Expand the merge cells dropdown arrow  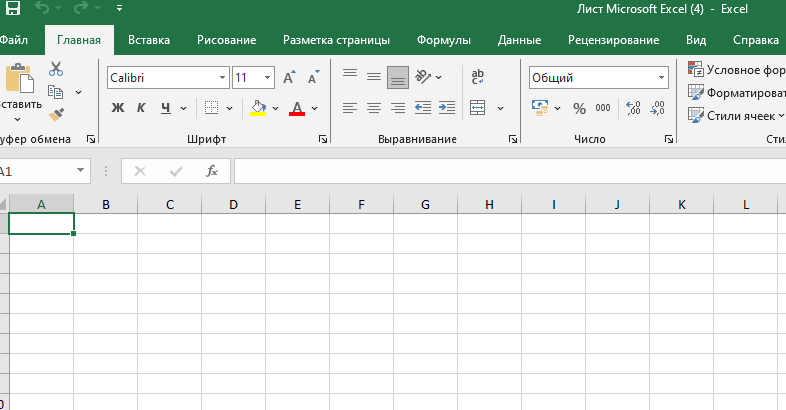tap(500, 108)
